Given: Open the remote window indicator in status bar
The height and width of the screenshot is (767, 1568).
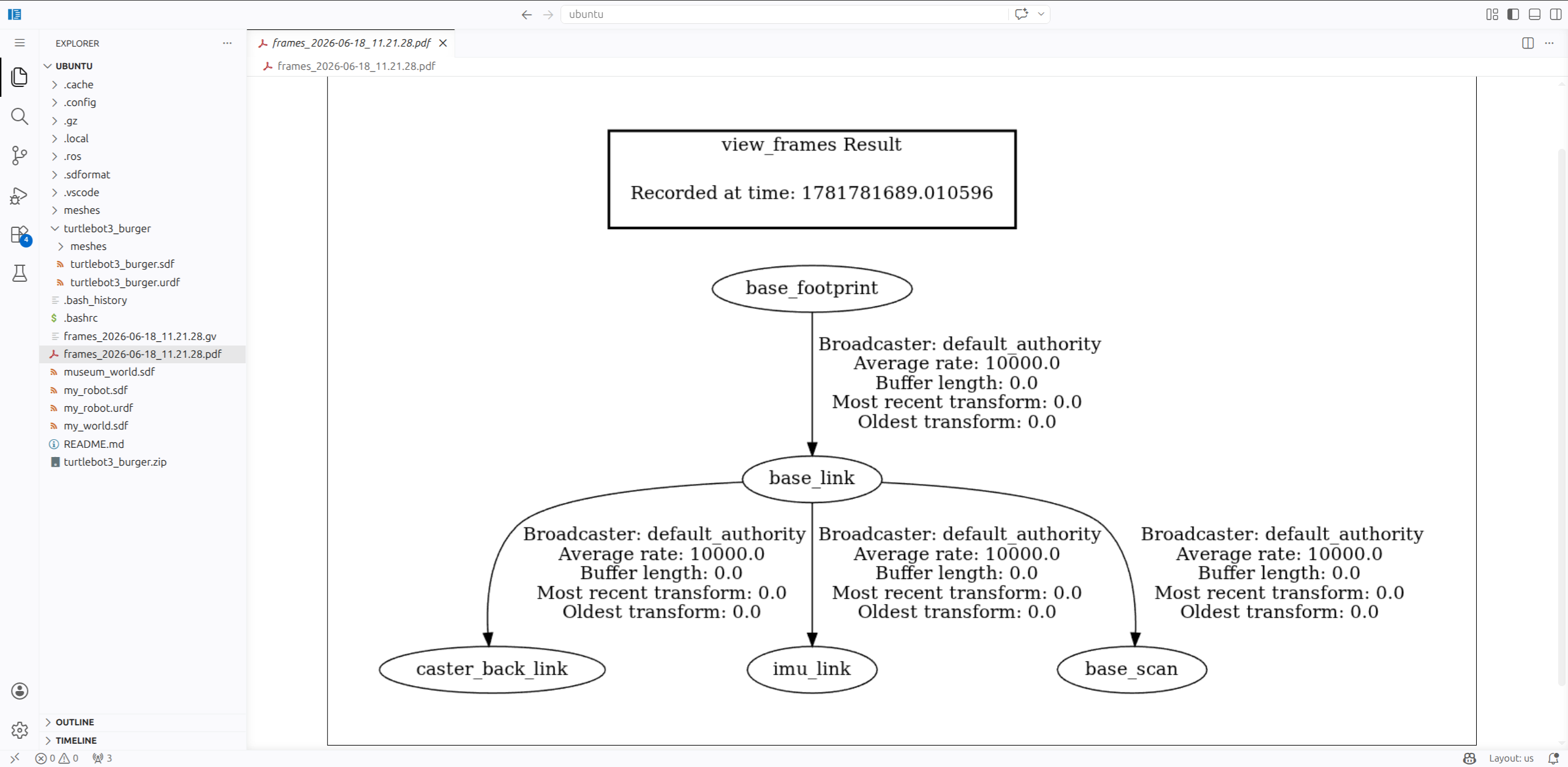Looking at the screenshot, I should click(x=15, y=758).
